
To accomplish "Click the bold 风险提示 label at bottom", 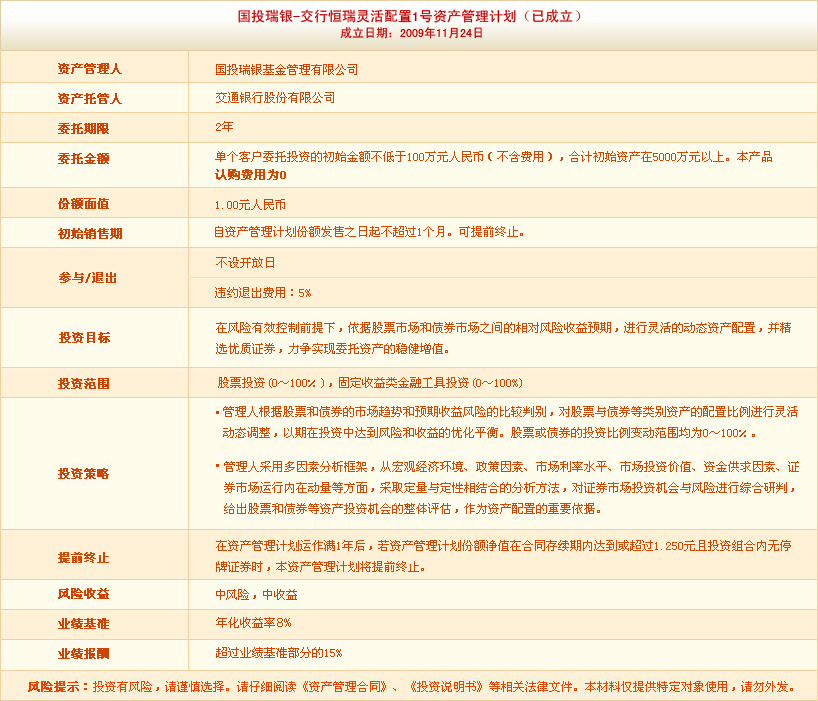I will tap(57, 687).
